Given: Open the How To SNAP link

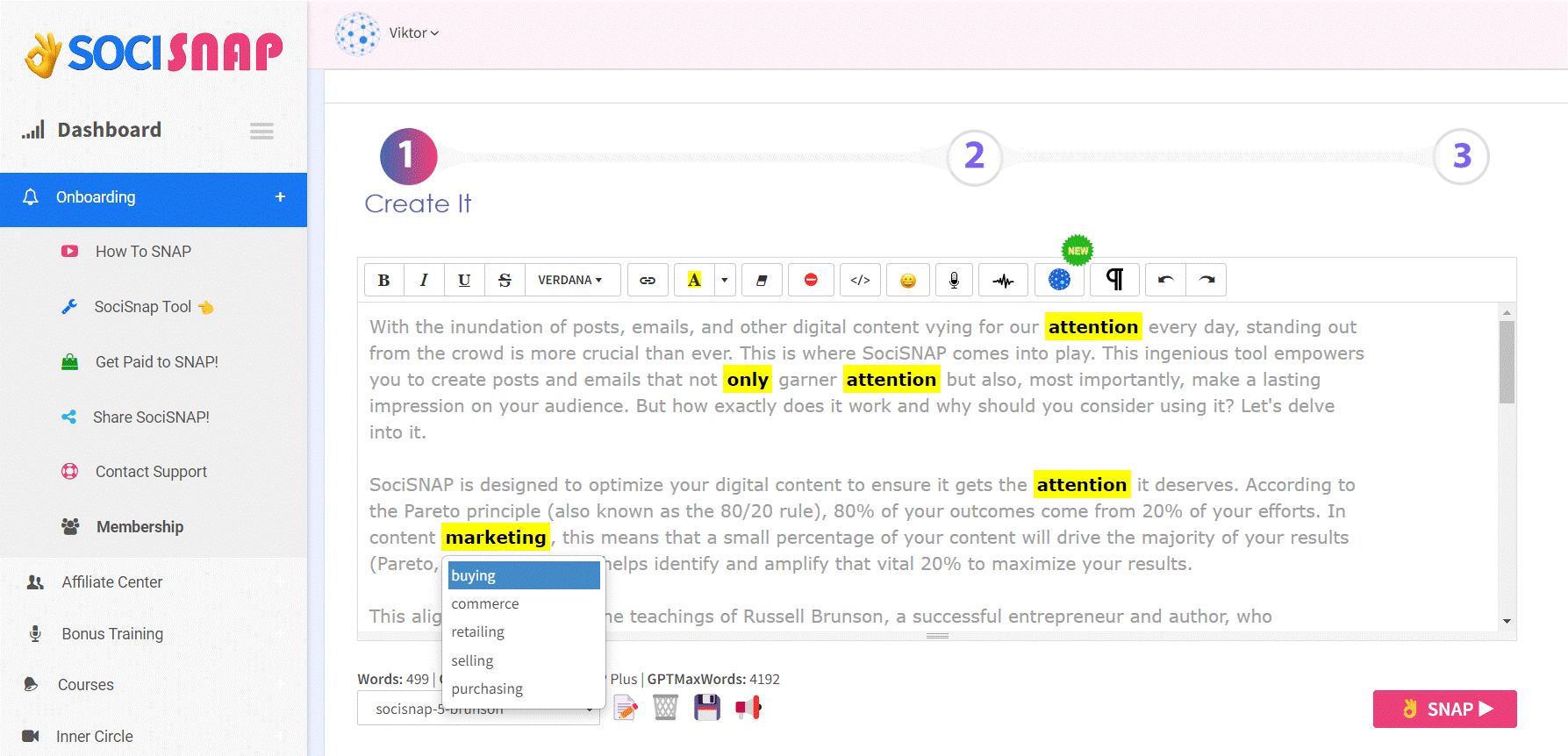Looking at the screenshot, I should click(x=143, y=252).
